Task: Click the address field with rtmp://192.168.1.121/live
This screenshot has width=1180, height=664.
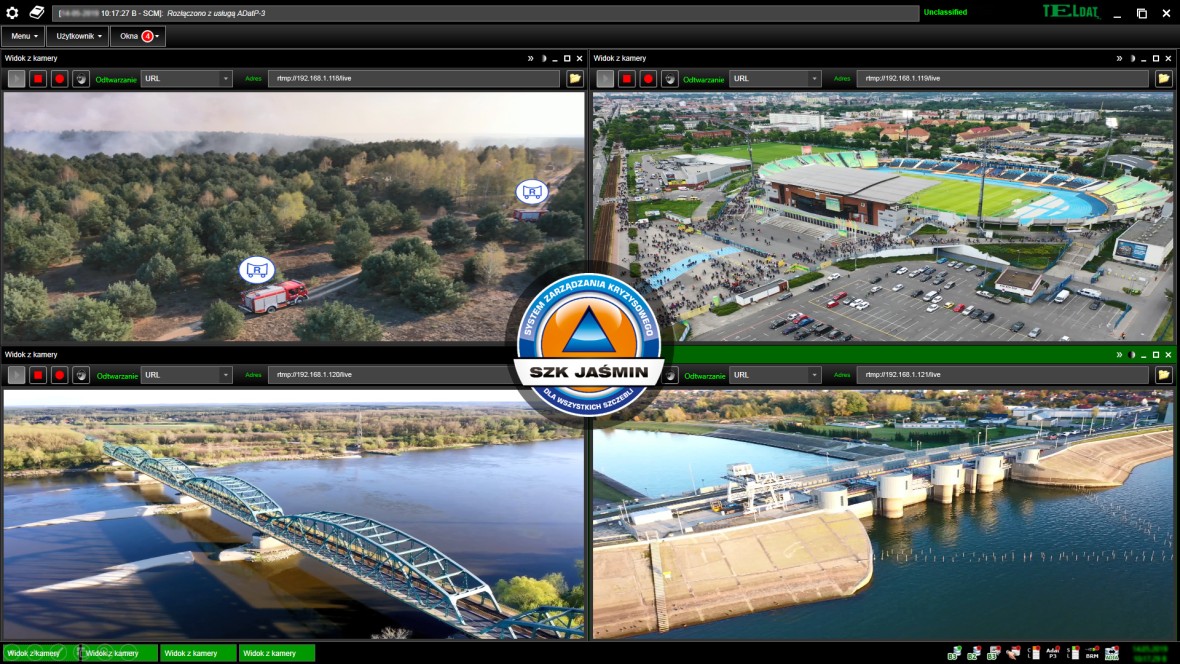Action: point(1003,375)
